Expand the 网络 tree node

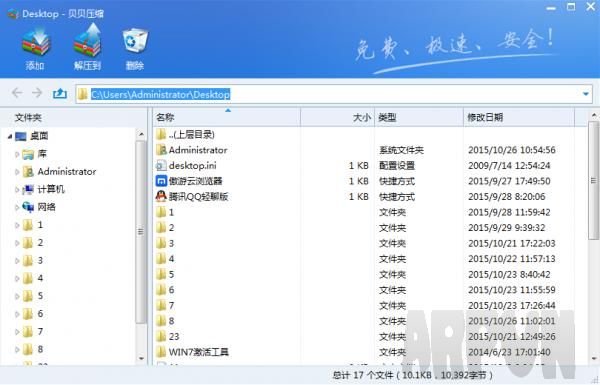click(x=17, y=207)
